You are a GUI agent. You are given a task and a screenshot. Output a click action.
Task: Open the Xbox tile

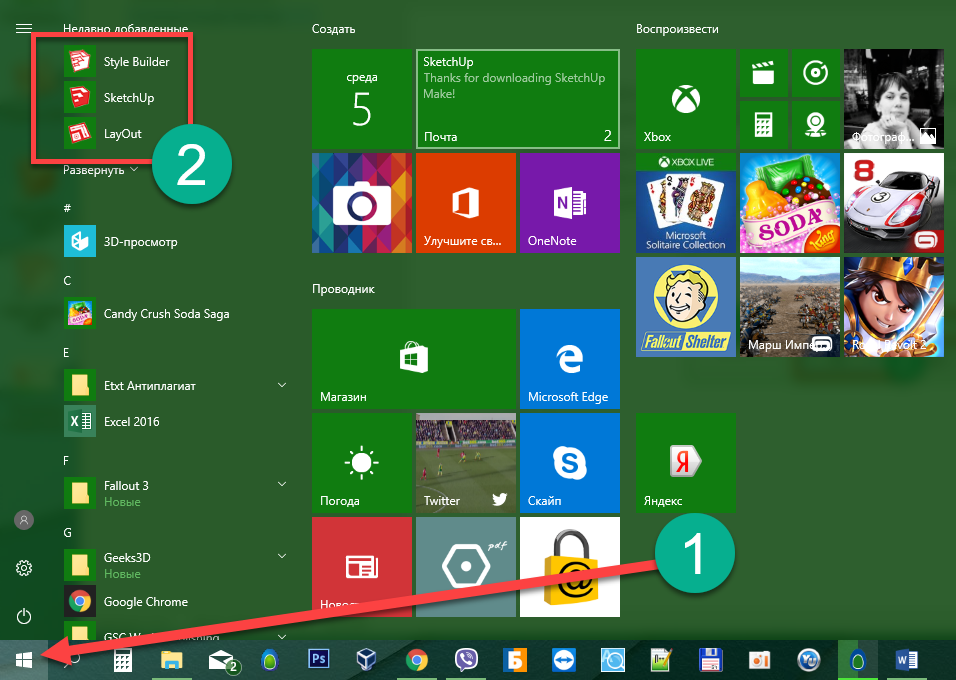[x=685, y=100]
